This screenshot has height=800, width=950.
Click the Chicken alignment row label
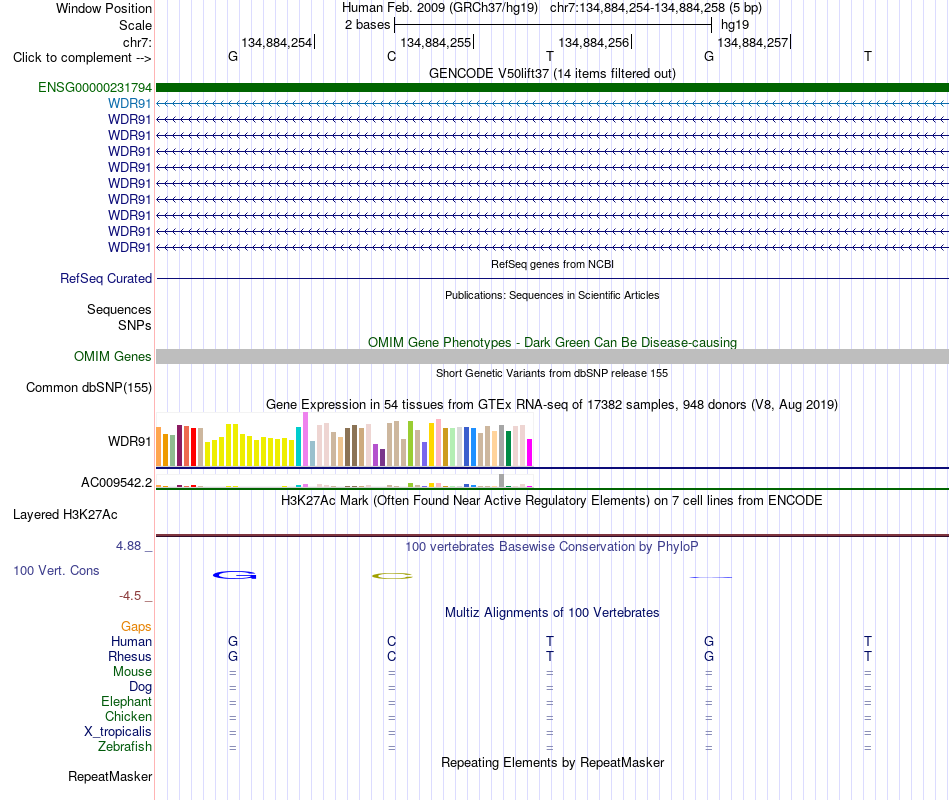[x=128, y=716]
